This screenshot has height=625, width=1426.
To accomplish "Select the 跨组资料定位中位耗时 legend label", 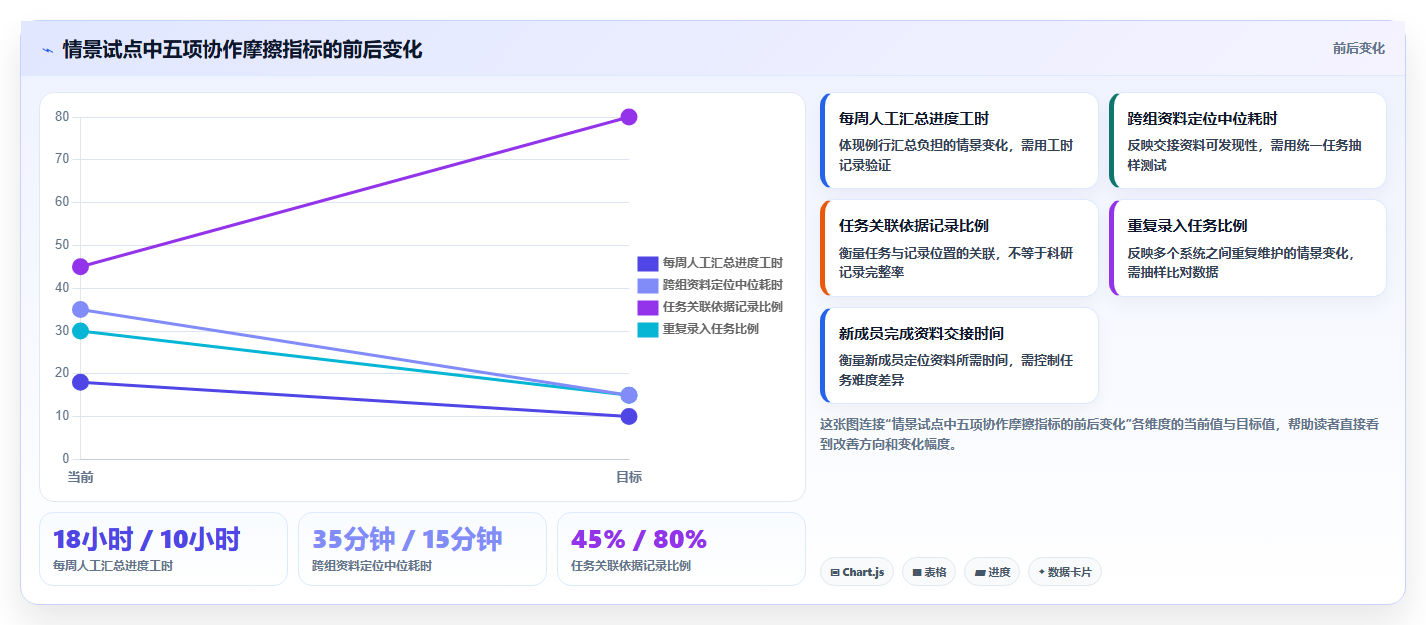I will tap(722, 285).
